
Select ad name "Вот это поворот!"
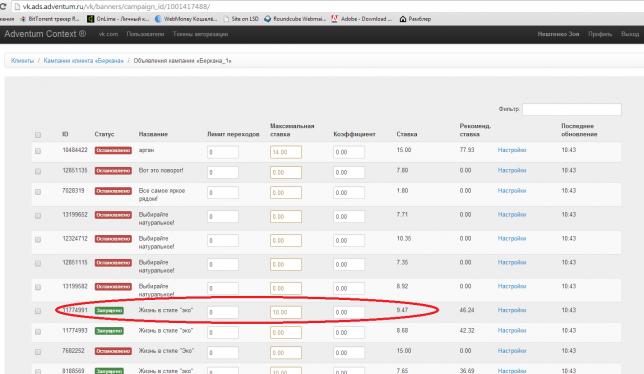161,170
